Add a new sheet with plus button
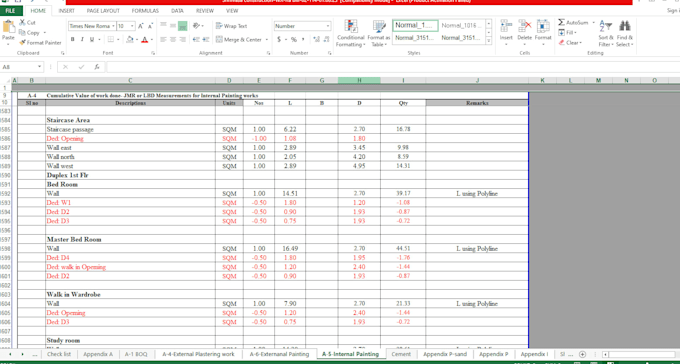The height and width of the screenshot is (364, 680). click(x=582, y=354)
